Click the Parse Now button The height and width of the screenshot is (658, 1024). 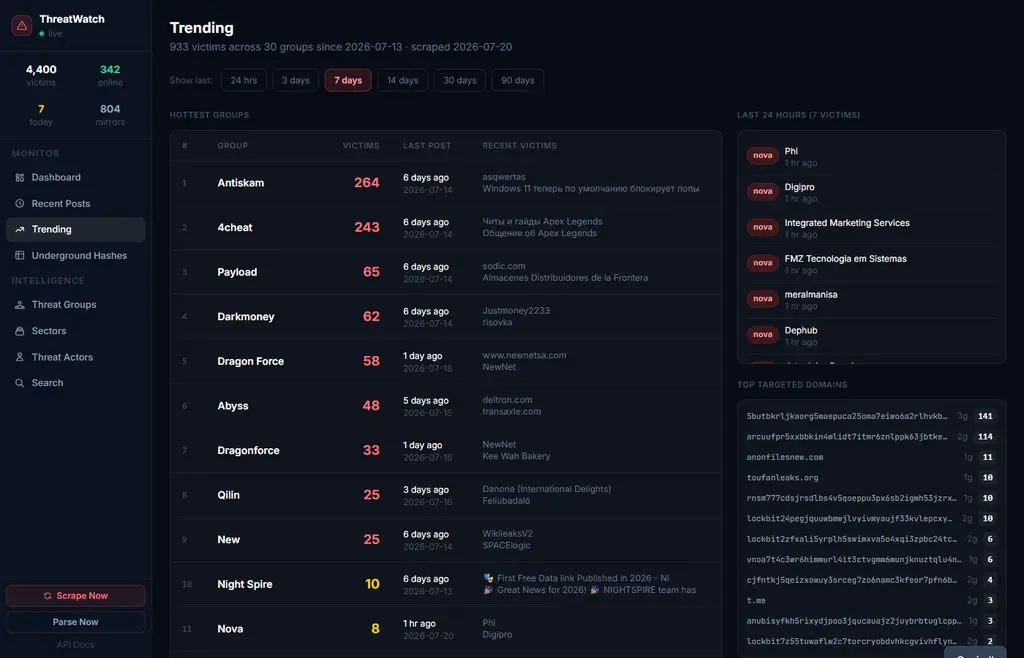76,622
